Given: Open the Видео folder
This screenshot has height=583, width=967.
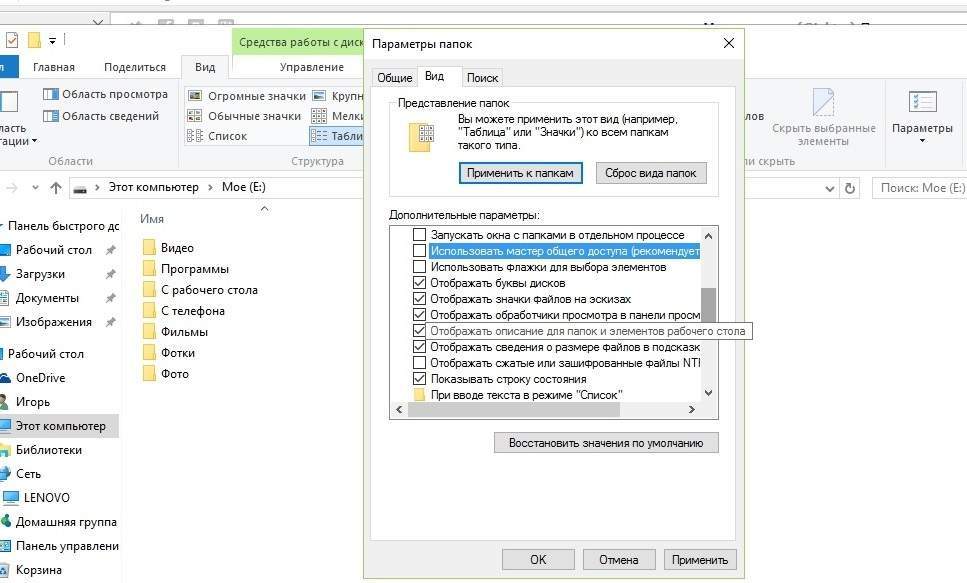Looking at the screenshot, I should 177,248.
